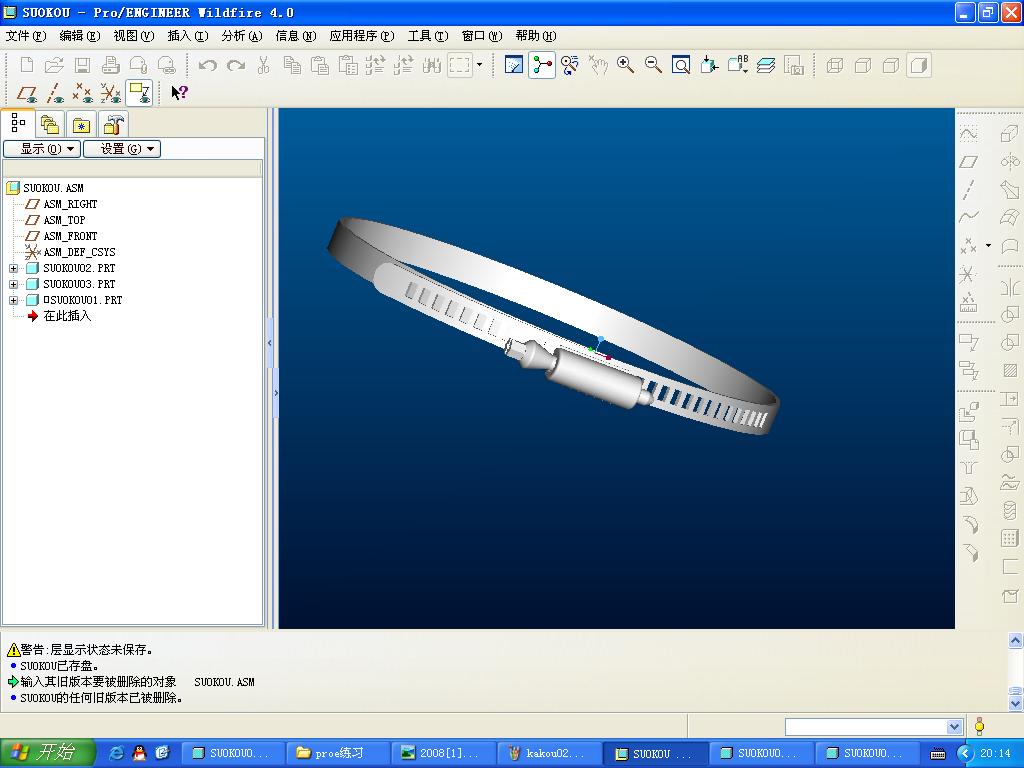This screenshot has height=768, width=1024.
Task: Open the 帮助(H) menu
Action: click(x=536, y=36)
